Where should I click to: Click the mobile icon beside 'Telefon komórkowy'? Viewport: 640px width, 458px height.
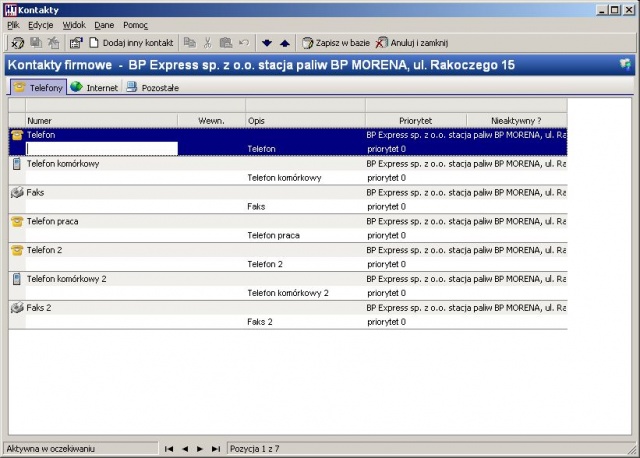(16, 164)
